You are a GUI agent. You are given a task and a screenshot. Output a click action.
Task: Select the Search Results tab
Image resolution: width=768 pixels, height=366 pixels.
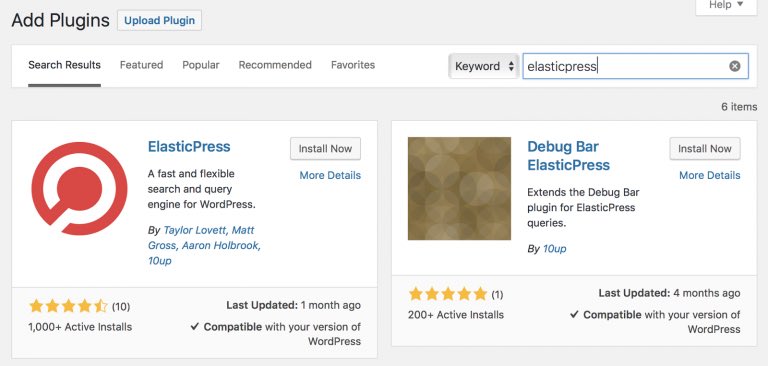tap(65, 65)
